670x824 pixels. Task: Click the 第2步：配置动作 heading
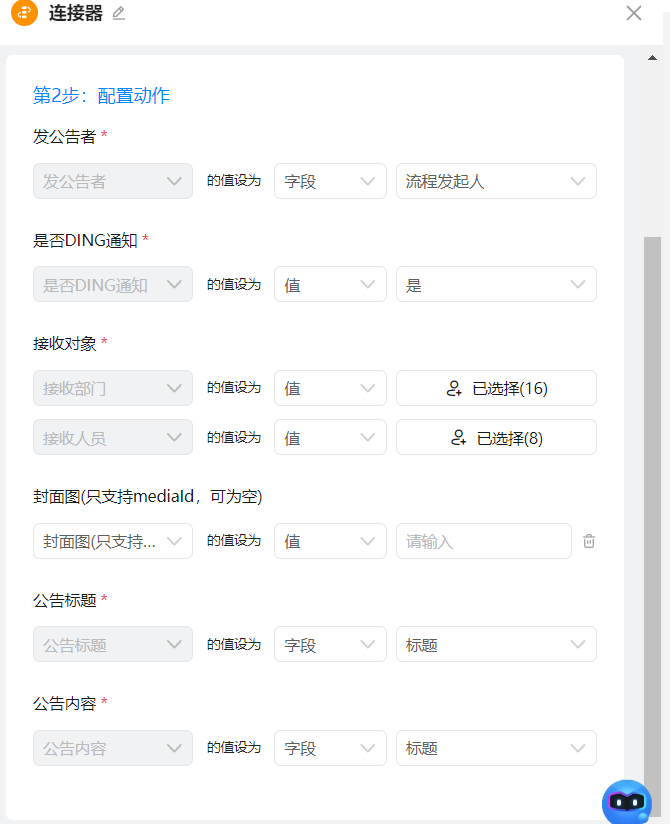[101, 96]
